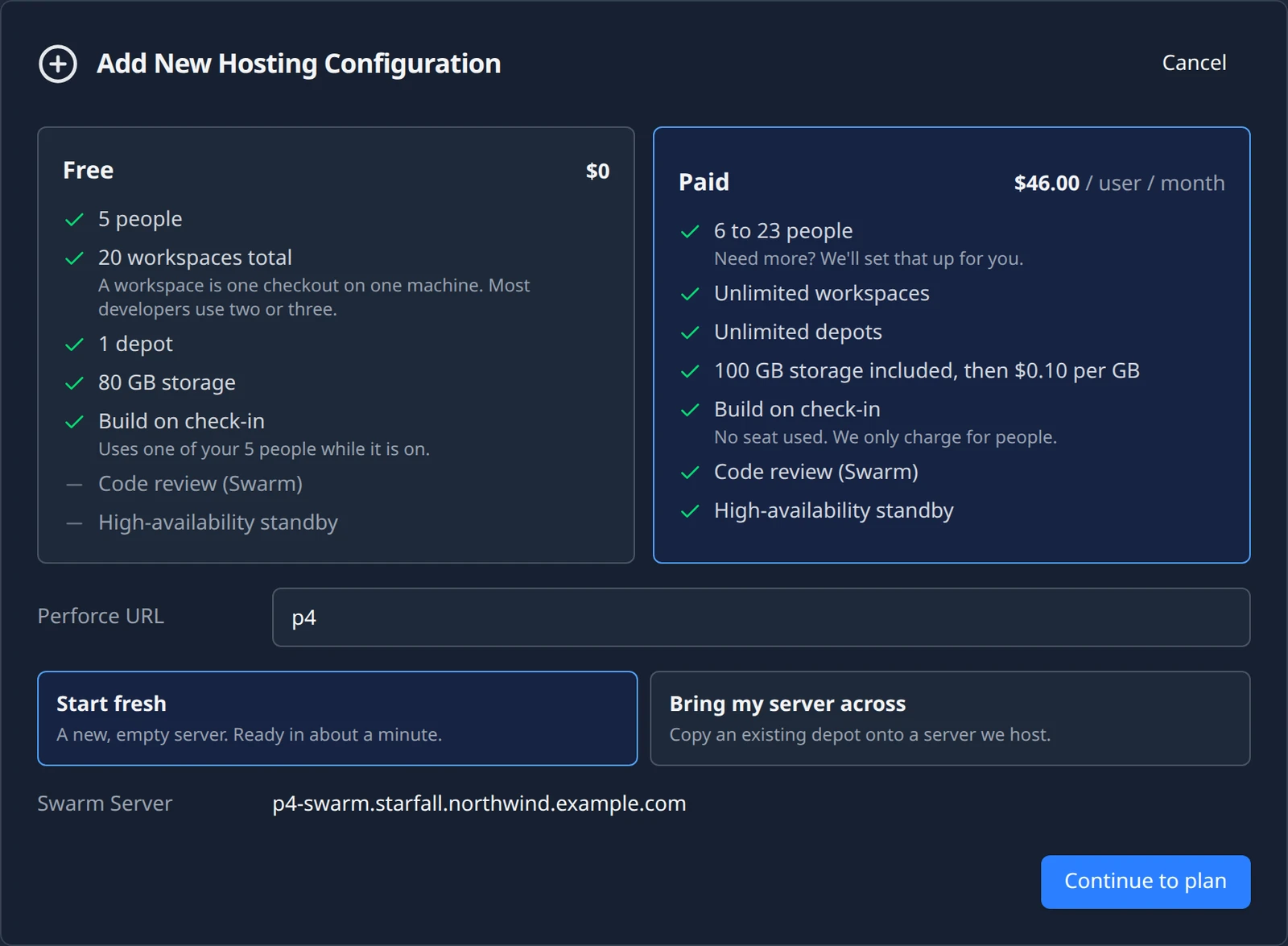This screenshot has height=946, width=1288.
Task: Click Paid plan's Build on check-in checkmark
Action: [690, 410]
